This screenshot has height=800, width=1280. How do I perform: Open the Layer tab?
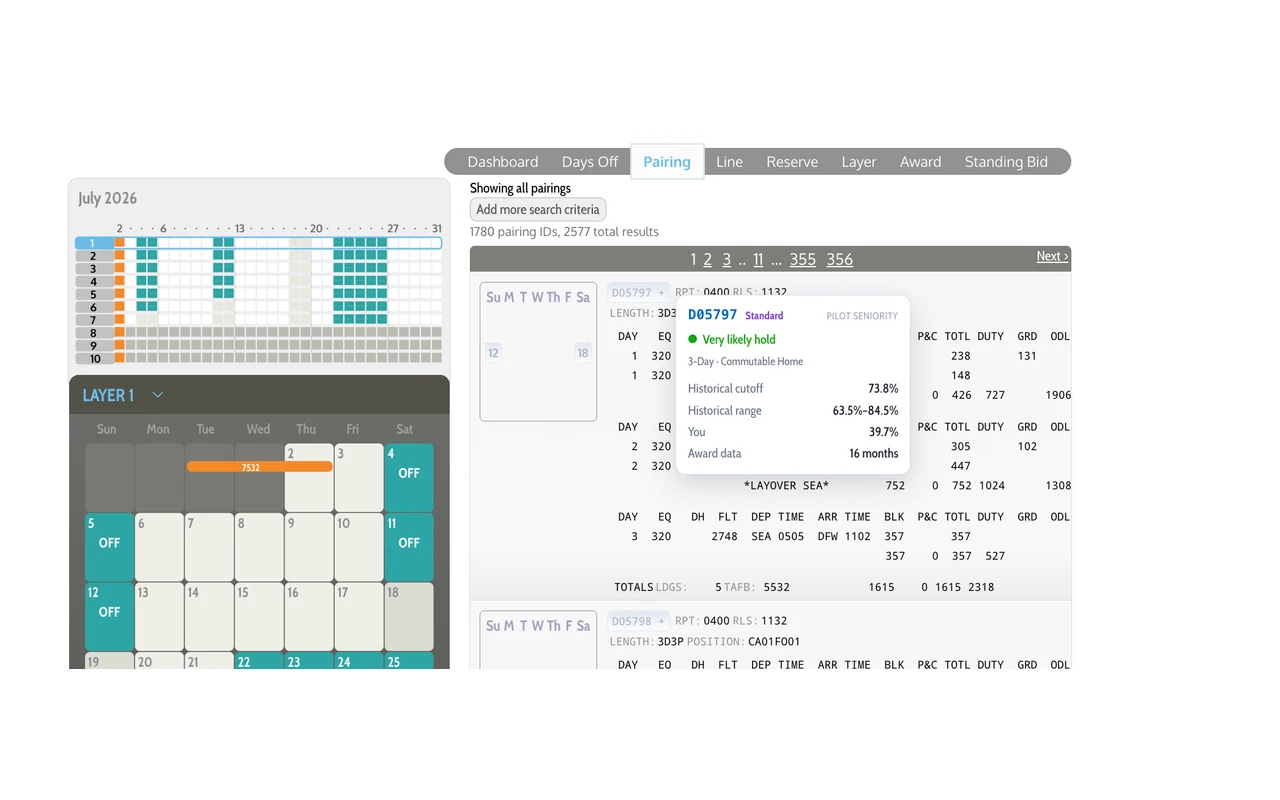pyautogui.click(x=858, y=162)
